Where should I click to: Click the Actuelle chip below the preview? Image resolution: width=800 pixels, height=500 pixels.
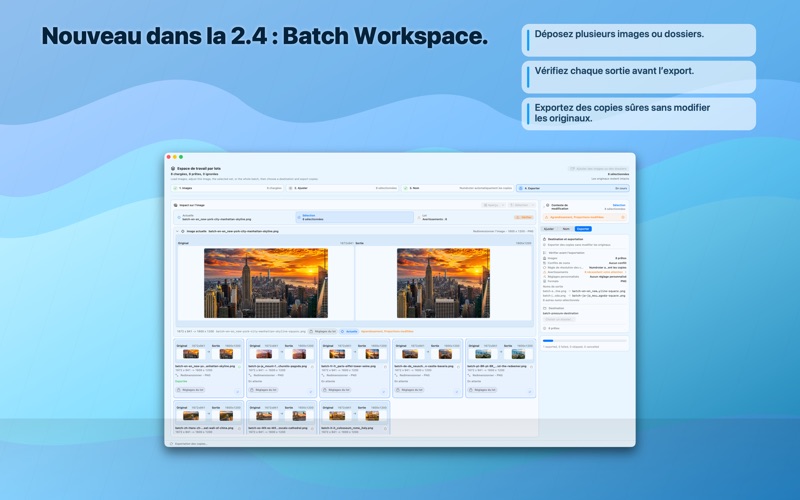[x=349, y=332]
